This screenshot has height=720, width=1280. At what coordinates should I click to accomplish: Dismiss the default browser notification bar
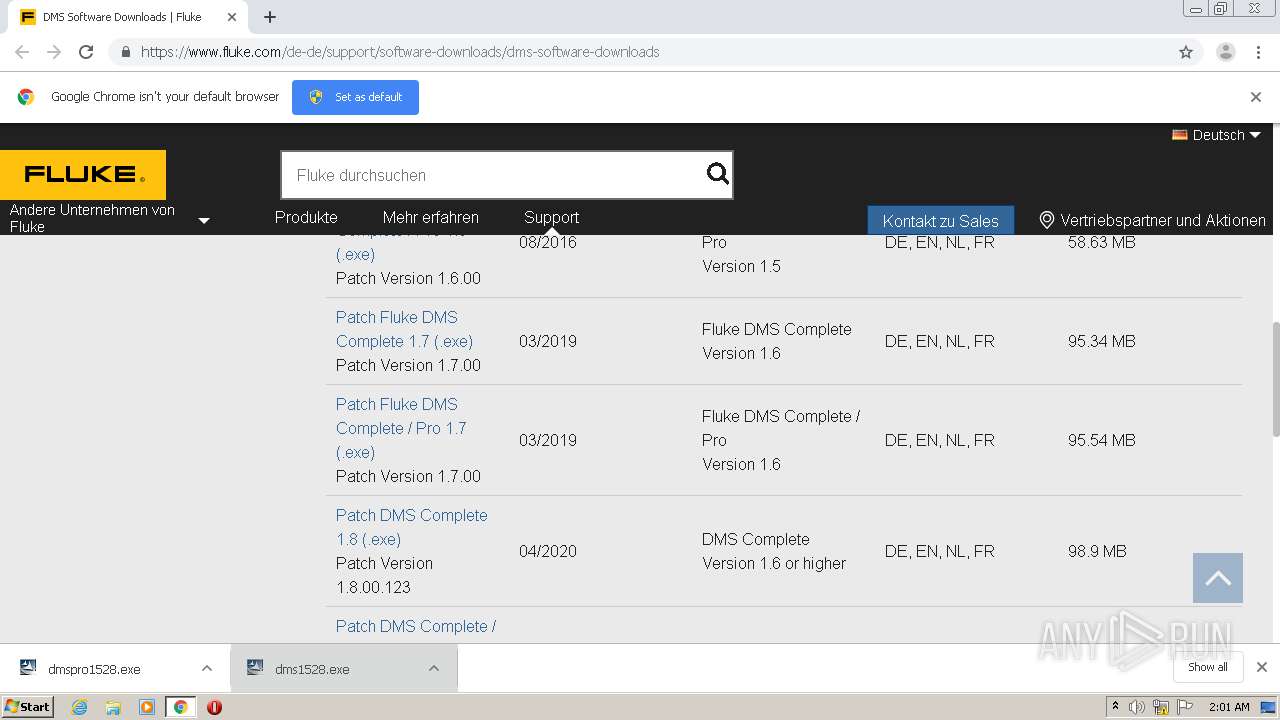point(1256,97)
